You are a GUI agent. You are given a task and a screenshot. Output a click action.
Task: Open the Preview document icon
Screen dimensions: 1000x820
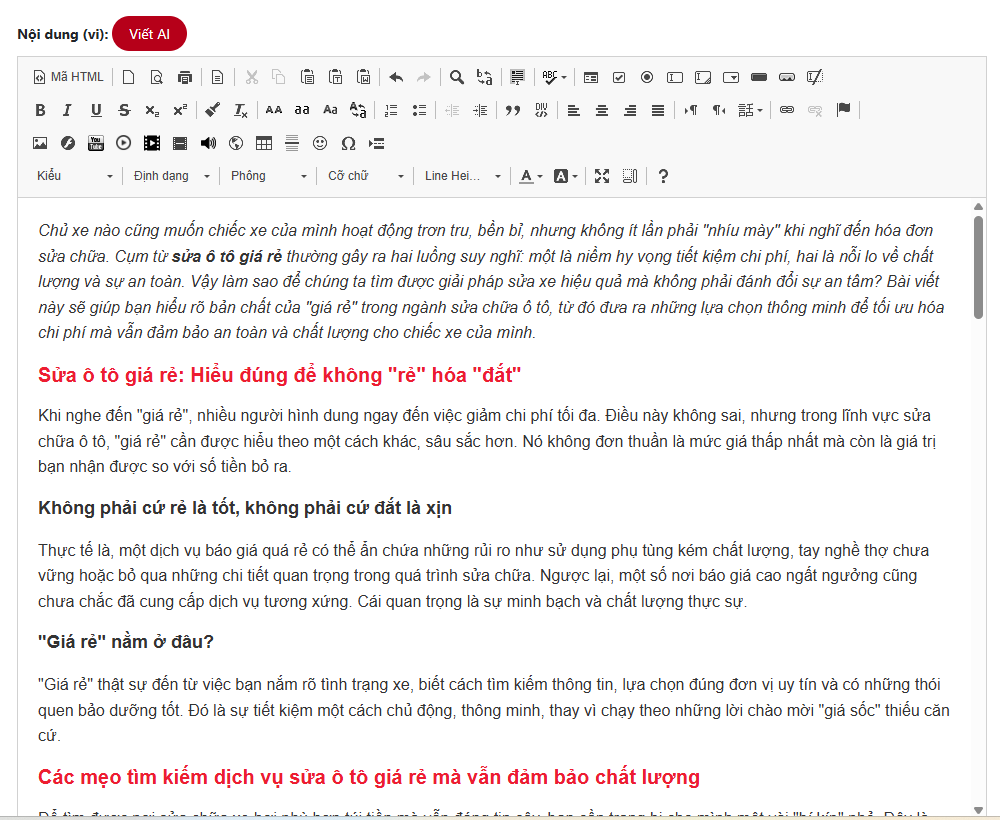(x=157, y=77)
